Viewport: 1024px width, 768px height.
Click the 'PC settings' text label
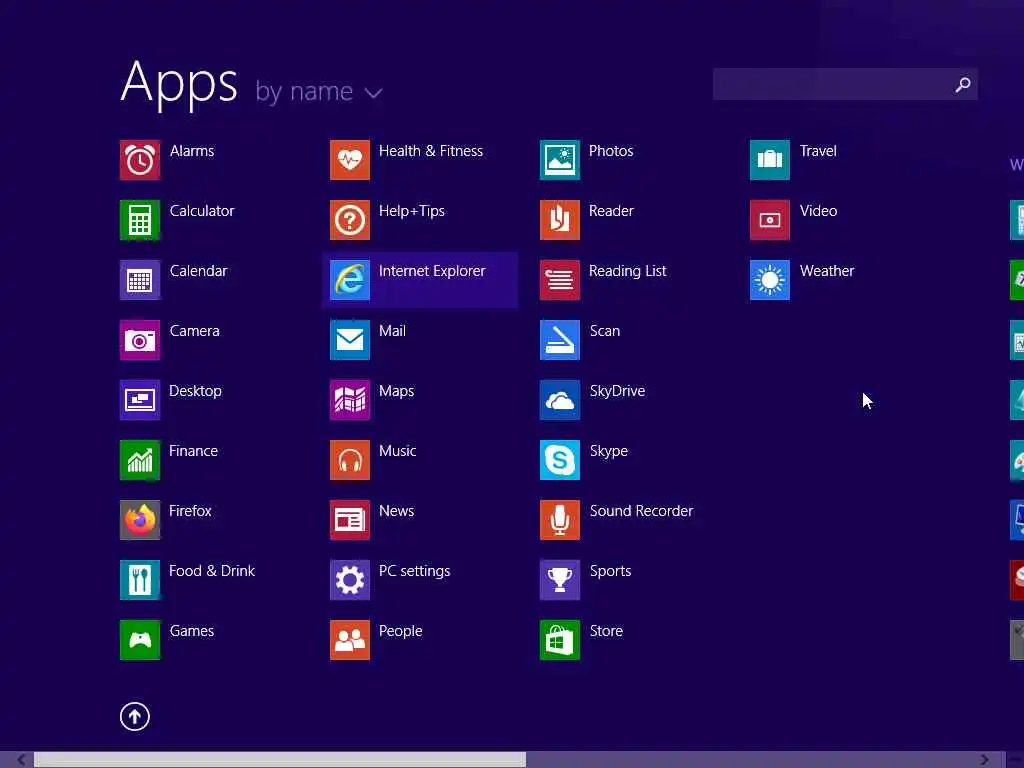click(x=414, y=571)
